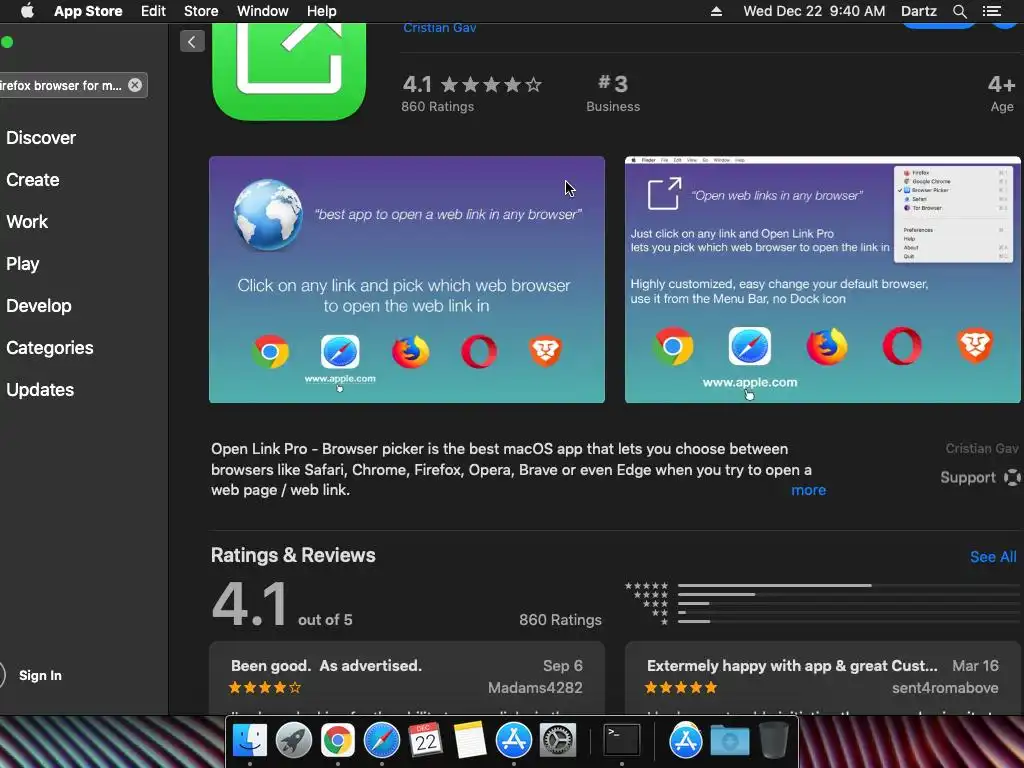
Task: Click the #3 Business ranking
Action: click(613, 94)
